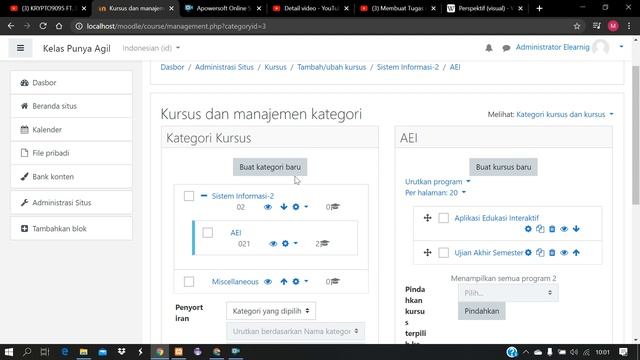
Task: Collapse the Sistem Informasi-2 category tree
Action: pyautogui.click(x=204, y=196)
